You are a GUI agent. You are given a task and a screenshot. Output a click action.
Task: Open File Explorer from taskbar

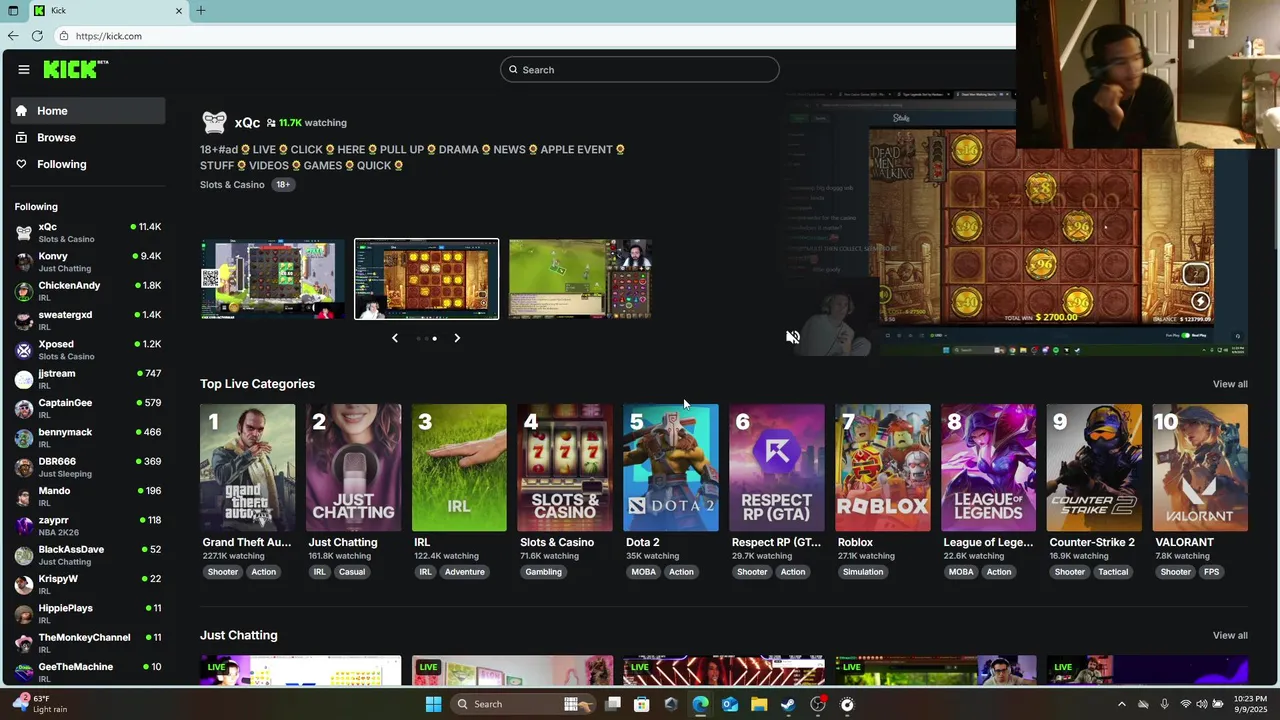click(x=759, y=704)
